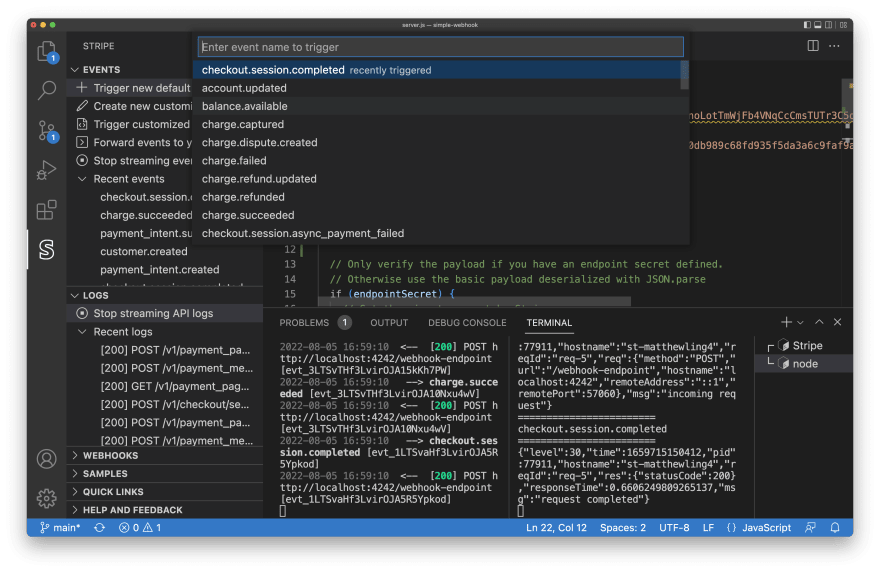The image size is (880, 572).
Task: Select the node terminal instance
Action: coord(804,364)
